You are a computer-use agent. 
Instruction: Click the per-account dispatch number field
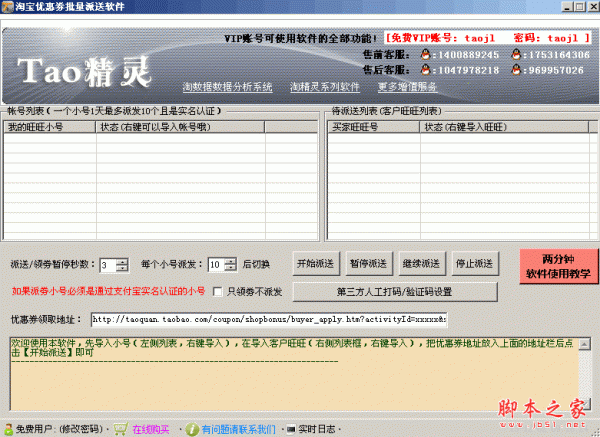217,265
